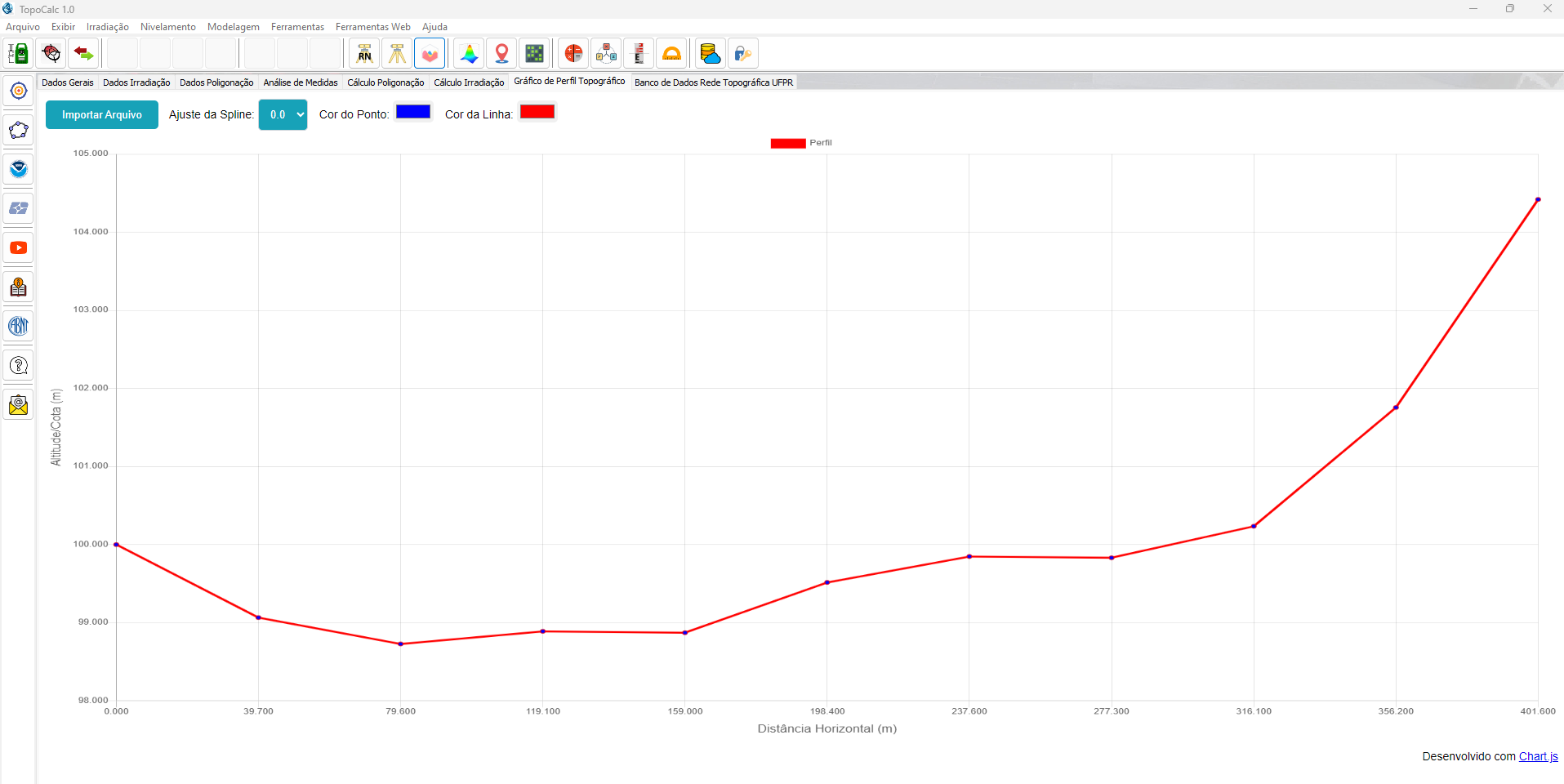Open the RN leveling tripod tool

coord(364,54)
